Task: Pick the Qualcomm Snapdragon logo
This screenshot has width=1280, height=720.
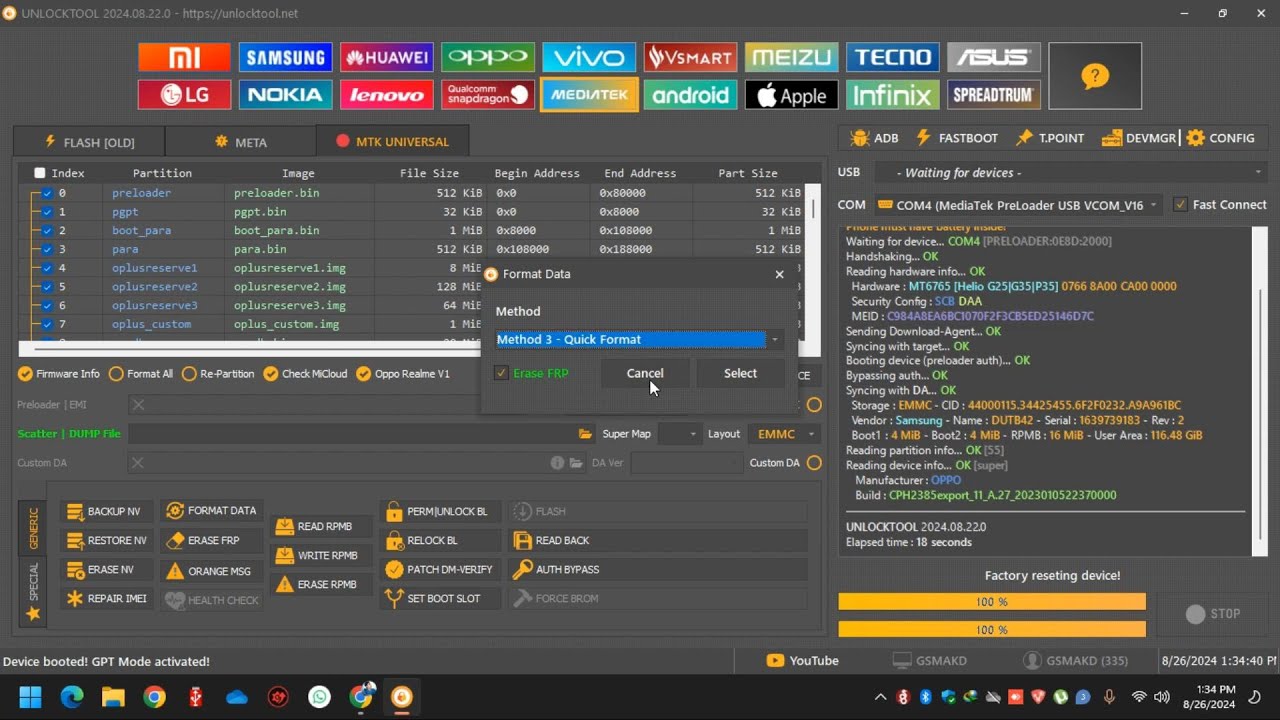Action: coord(488,95)
